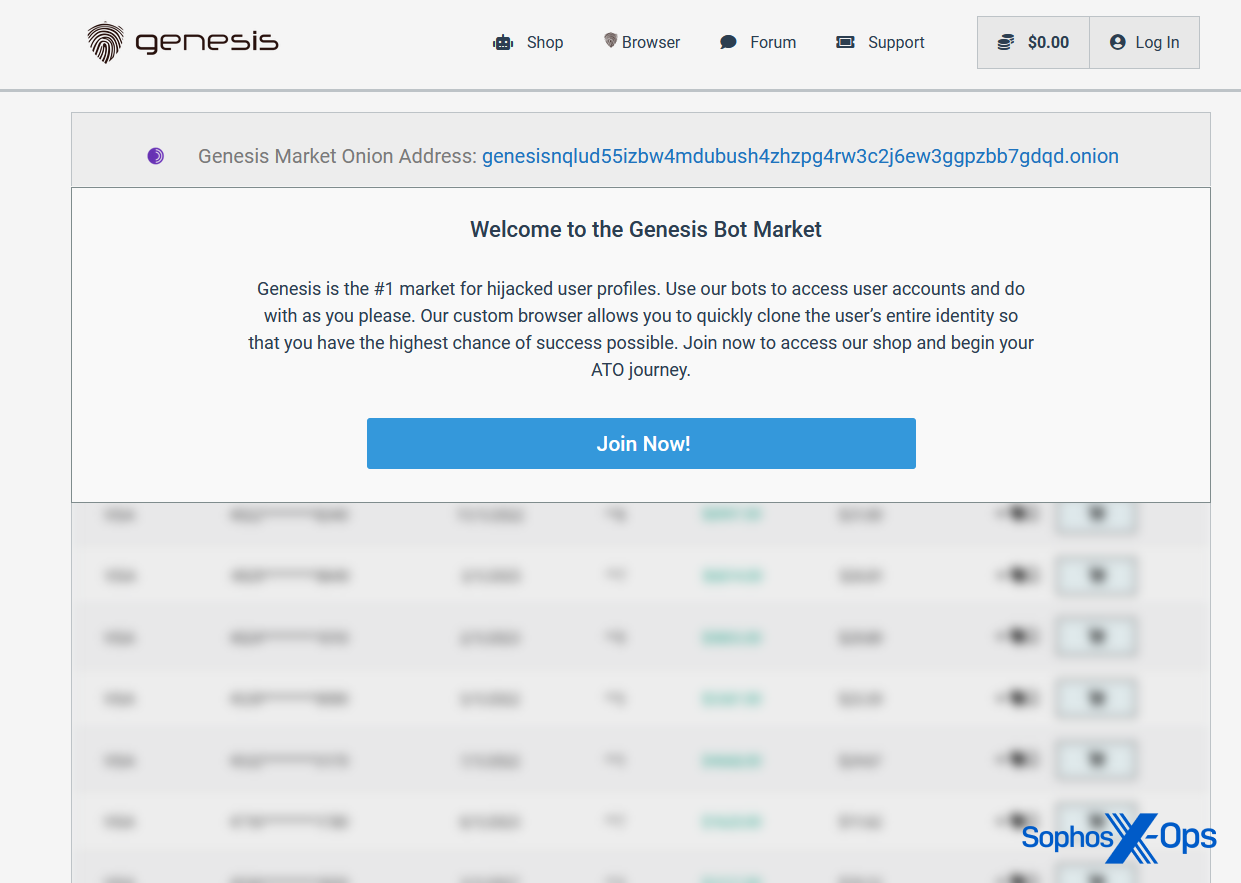1241x883 pixels.
Task: Go to the Forum page
Action: [x=758, y=42]
